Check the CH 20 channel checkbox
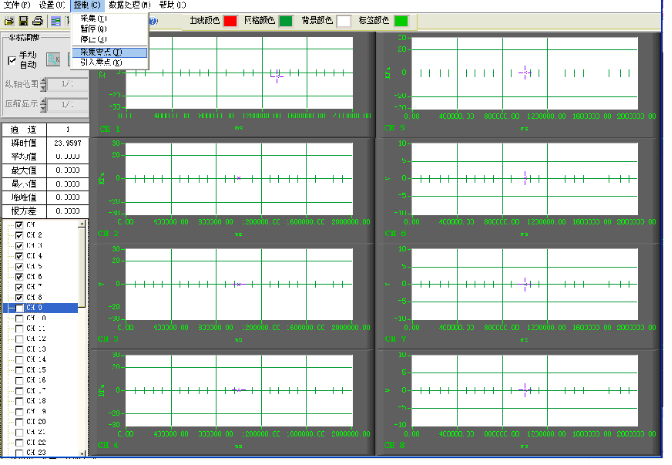This screenshot has width=672, height=465. click(19, 422)
